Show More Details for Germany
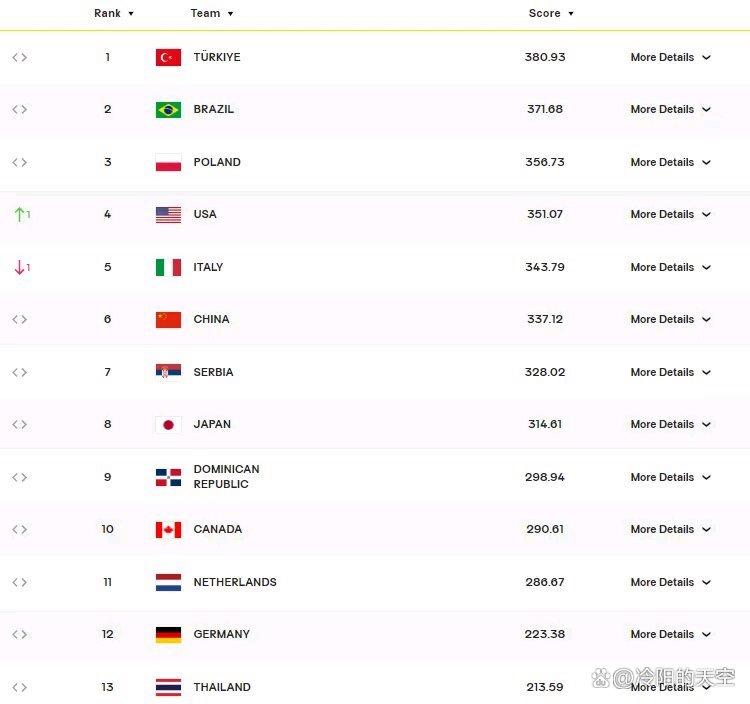 tap(671, 634)
